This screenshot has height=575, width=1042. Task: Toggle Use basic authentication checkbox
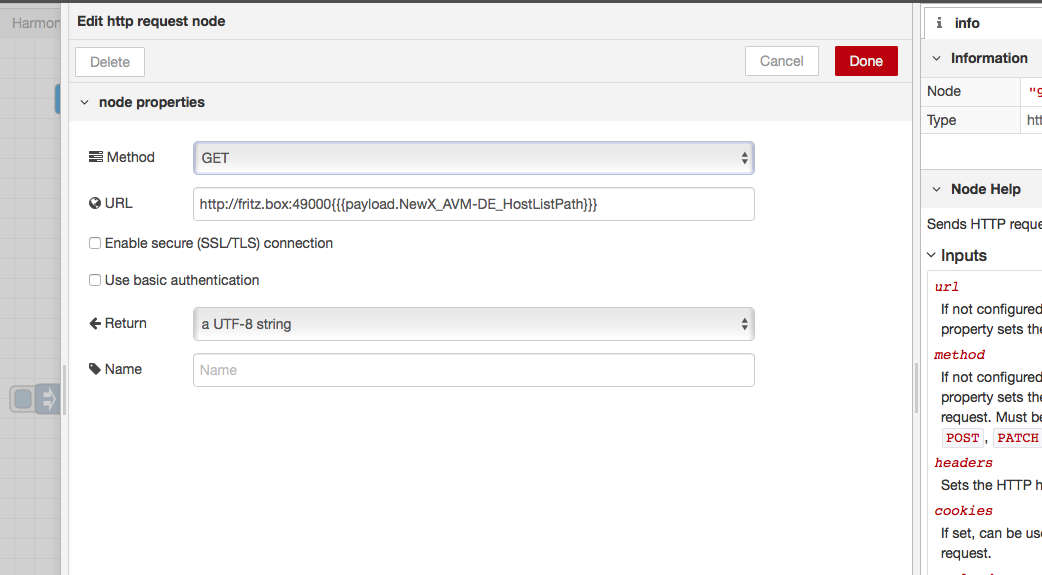point(95,281)
